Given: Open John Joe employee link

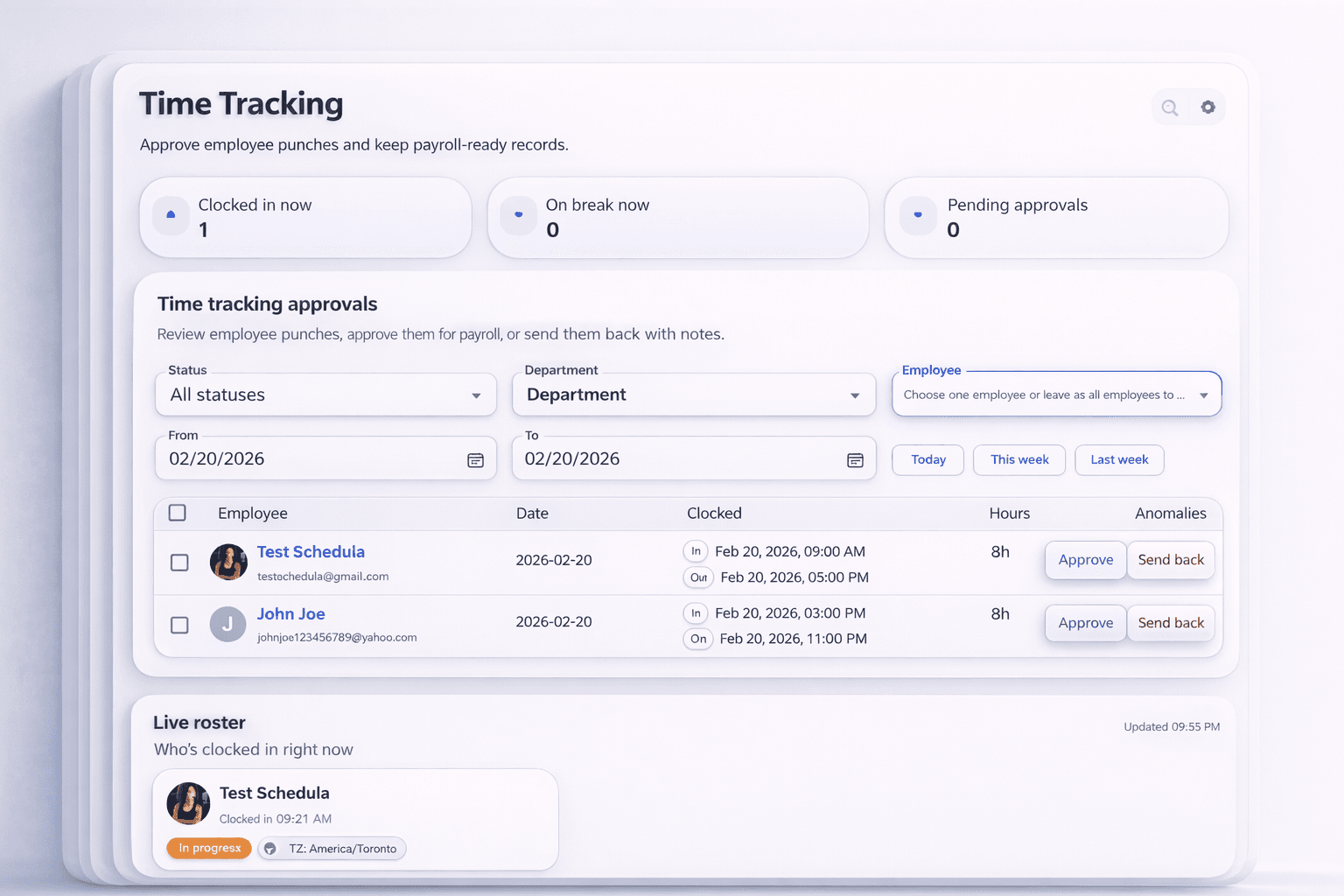Looking at the screenshot, I should coord(290,614).
